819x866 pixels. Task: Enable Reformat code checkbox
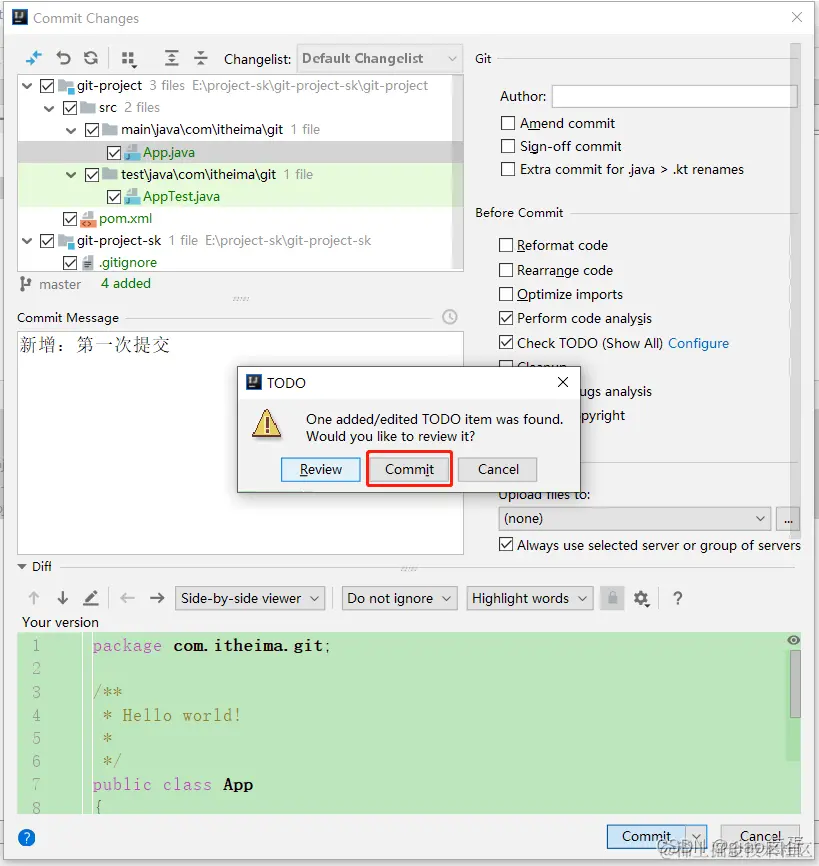506,245
